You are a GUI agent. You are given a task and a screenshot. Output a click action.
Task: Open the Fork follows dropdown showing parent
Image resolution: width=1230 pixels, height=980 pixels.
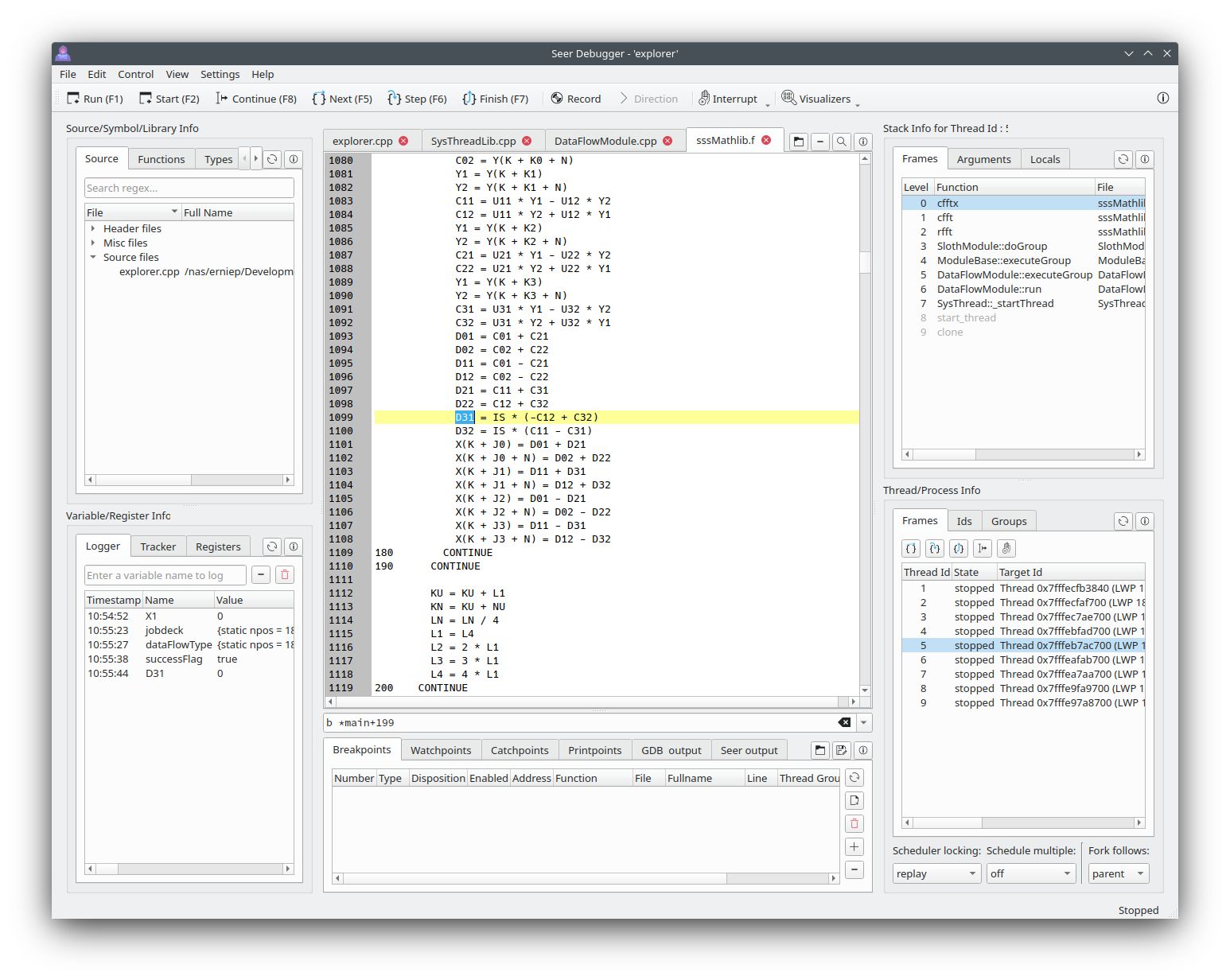point(1118,873)
